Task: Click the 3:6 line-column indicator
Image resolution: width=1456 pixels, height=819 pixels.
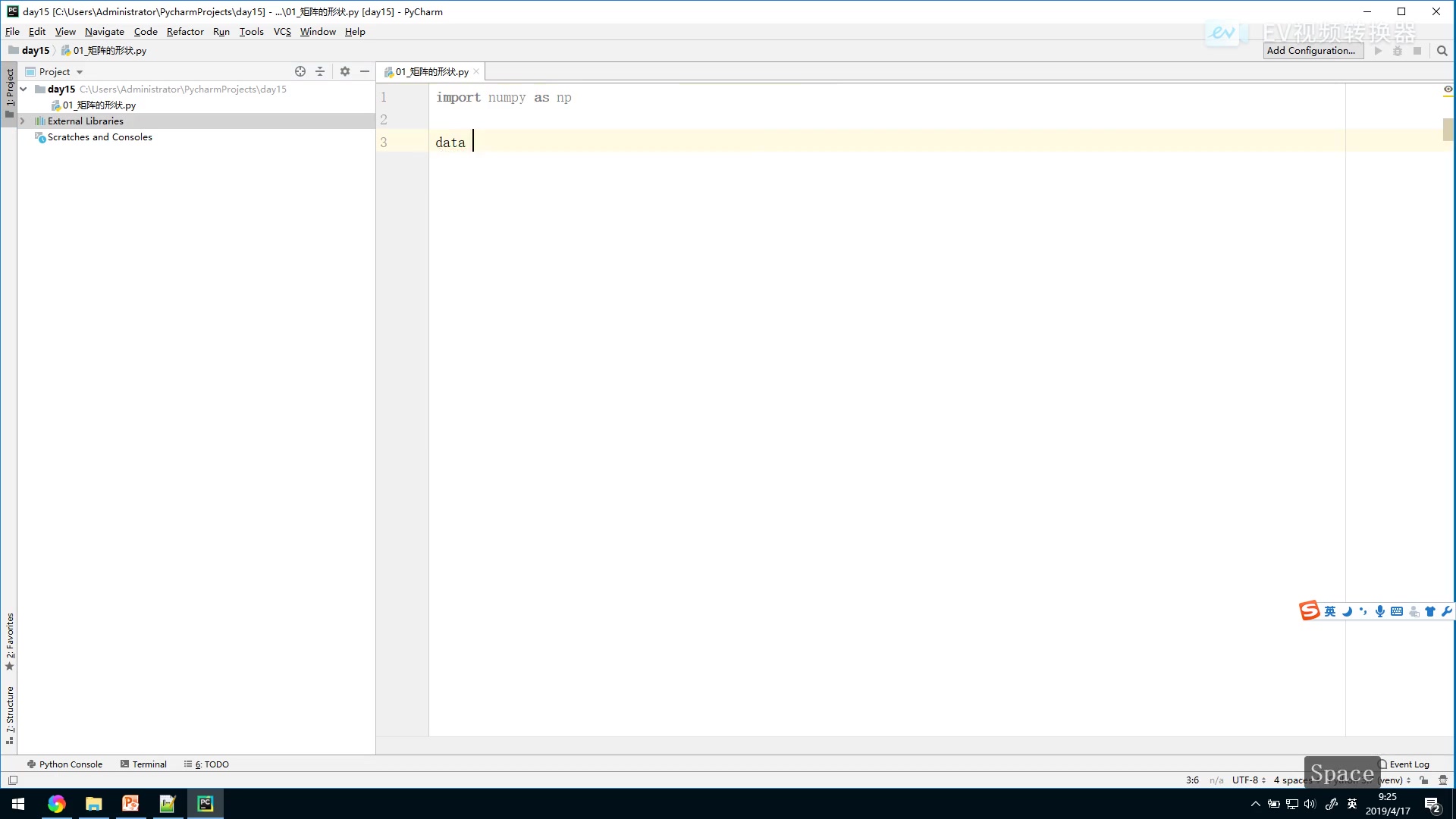Action: click(1192, 780)
